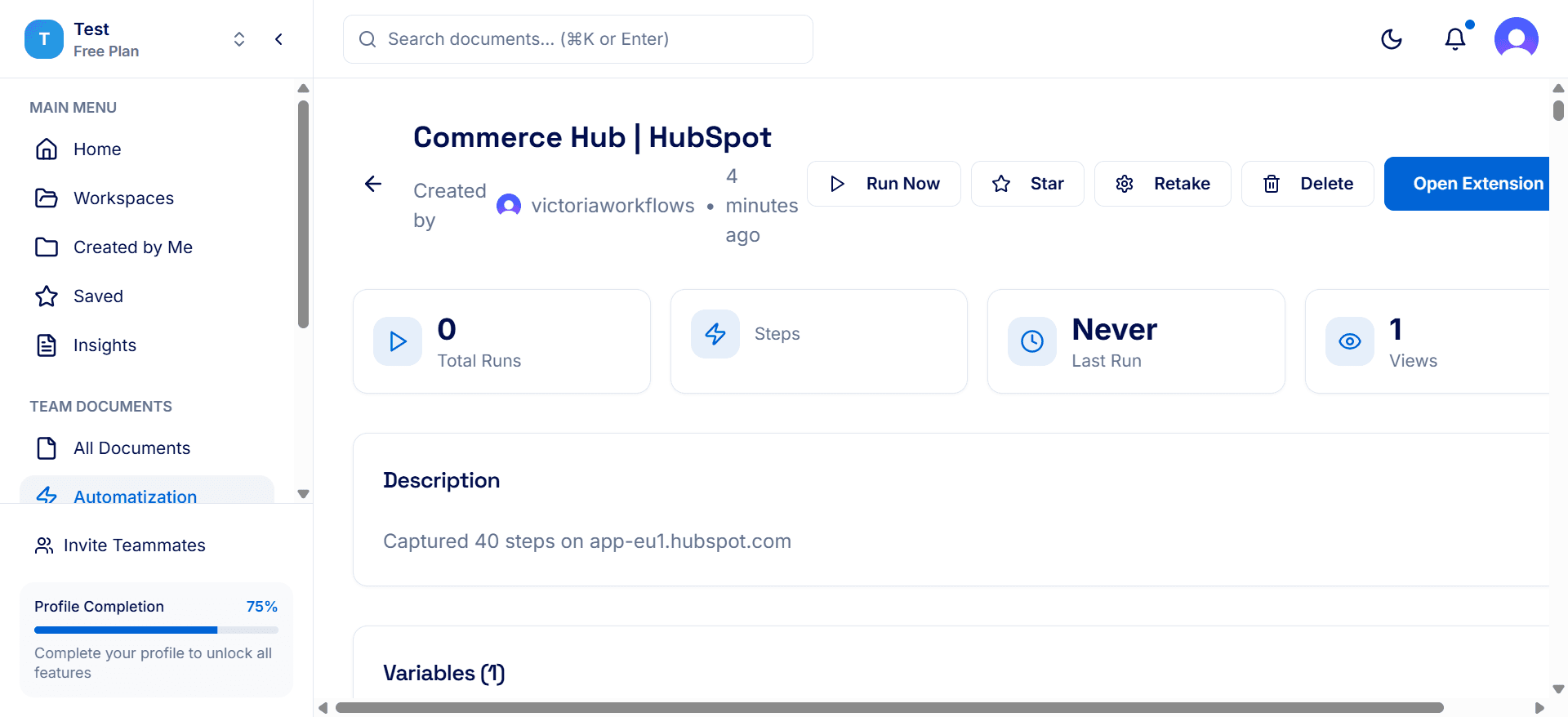Click the Invite Teammates people icon
The width and height of the screenshot is (1568, 717).
(x=44, y=546)
